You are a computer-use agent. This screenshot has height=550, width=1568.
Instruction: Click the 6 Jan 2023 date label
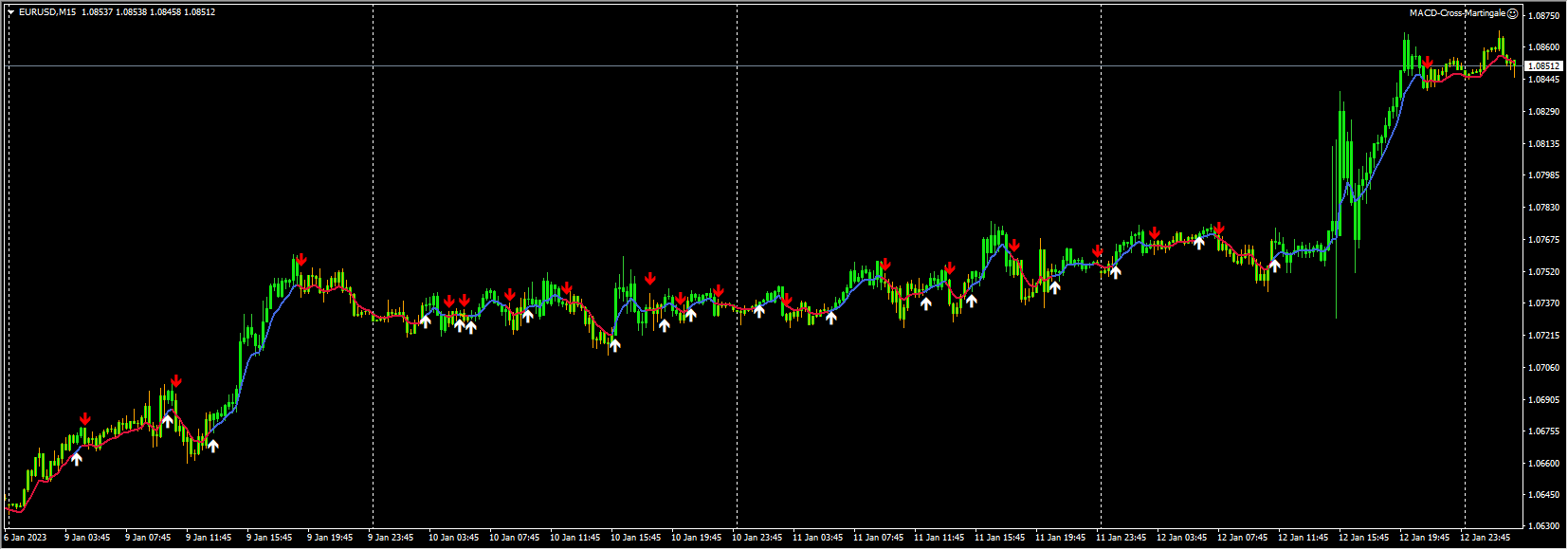click(x=25, y=538)
